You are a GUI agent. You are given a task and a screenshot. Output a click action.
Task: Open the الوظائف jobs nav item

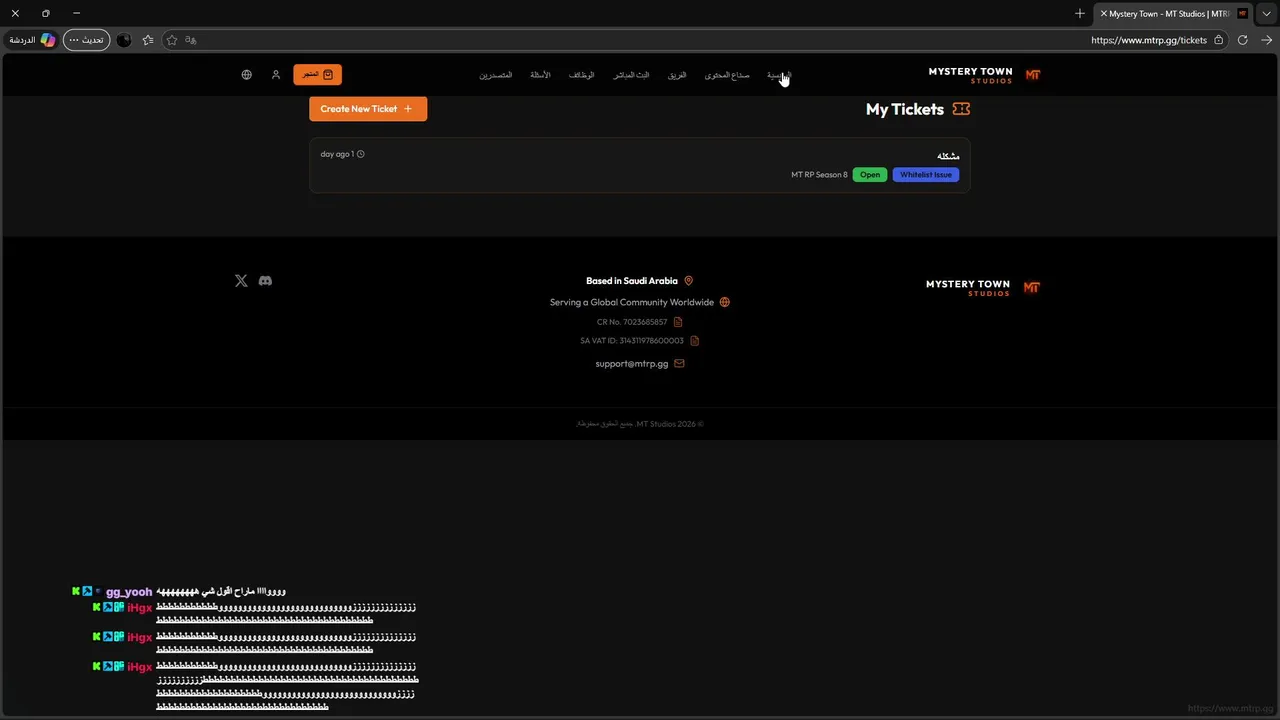[582, 75]
